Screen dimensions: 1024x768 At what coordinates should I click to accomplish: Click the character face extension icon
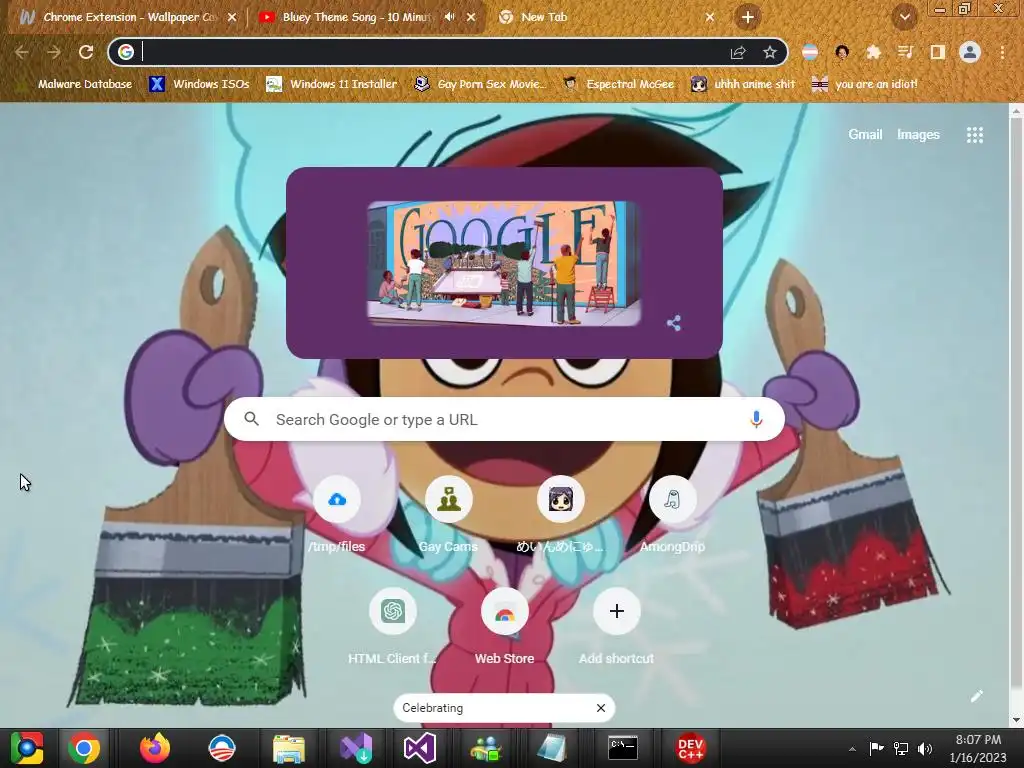842,52
